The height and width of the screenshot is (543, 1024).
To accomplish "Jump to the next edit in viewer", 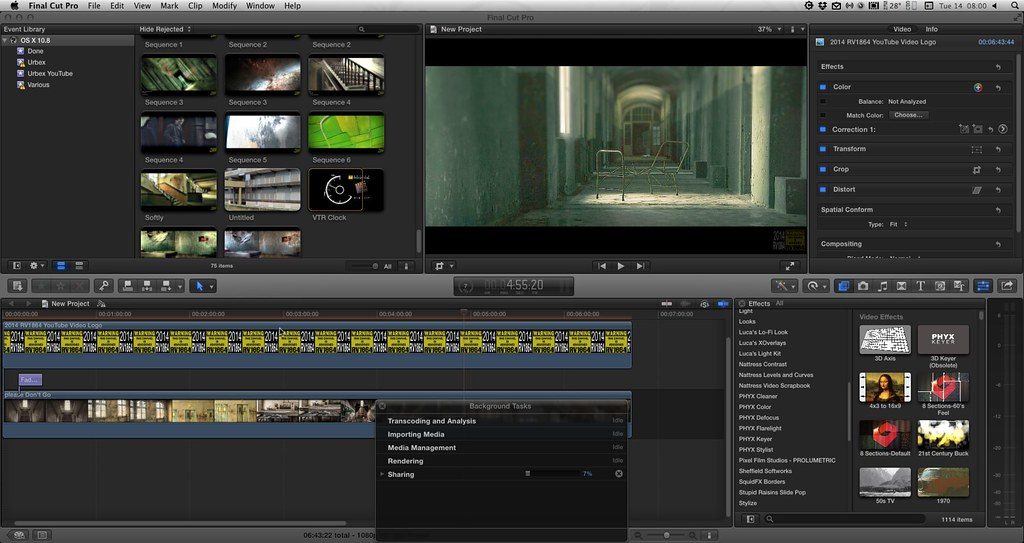I will tap(641, 266).
